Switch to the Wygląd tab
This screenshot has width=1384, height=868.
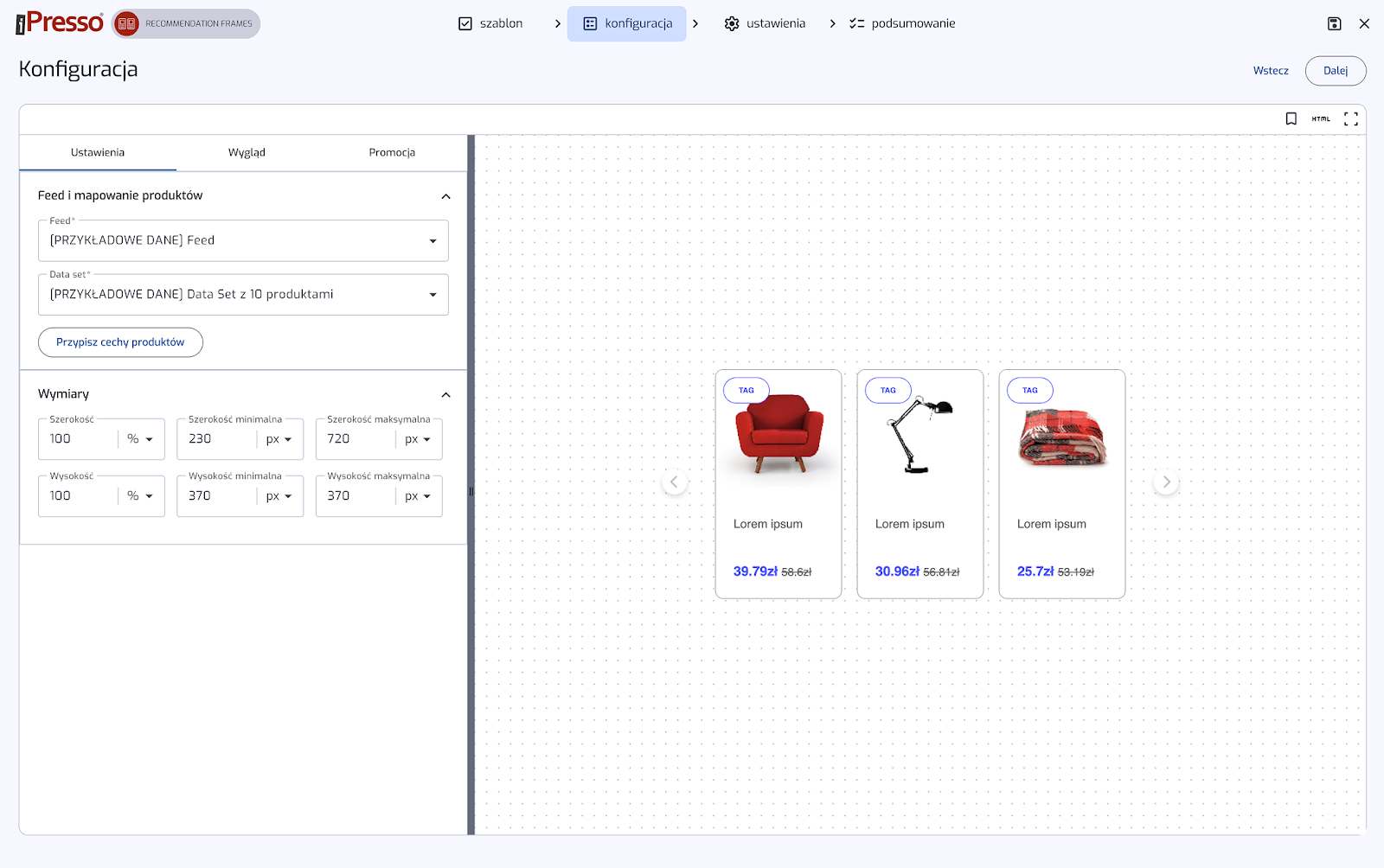[247, 153]
